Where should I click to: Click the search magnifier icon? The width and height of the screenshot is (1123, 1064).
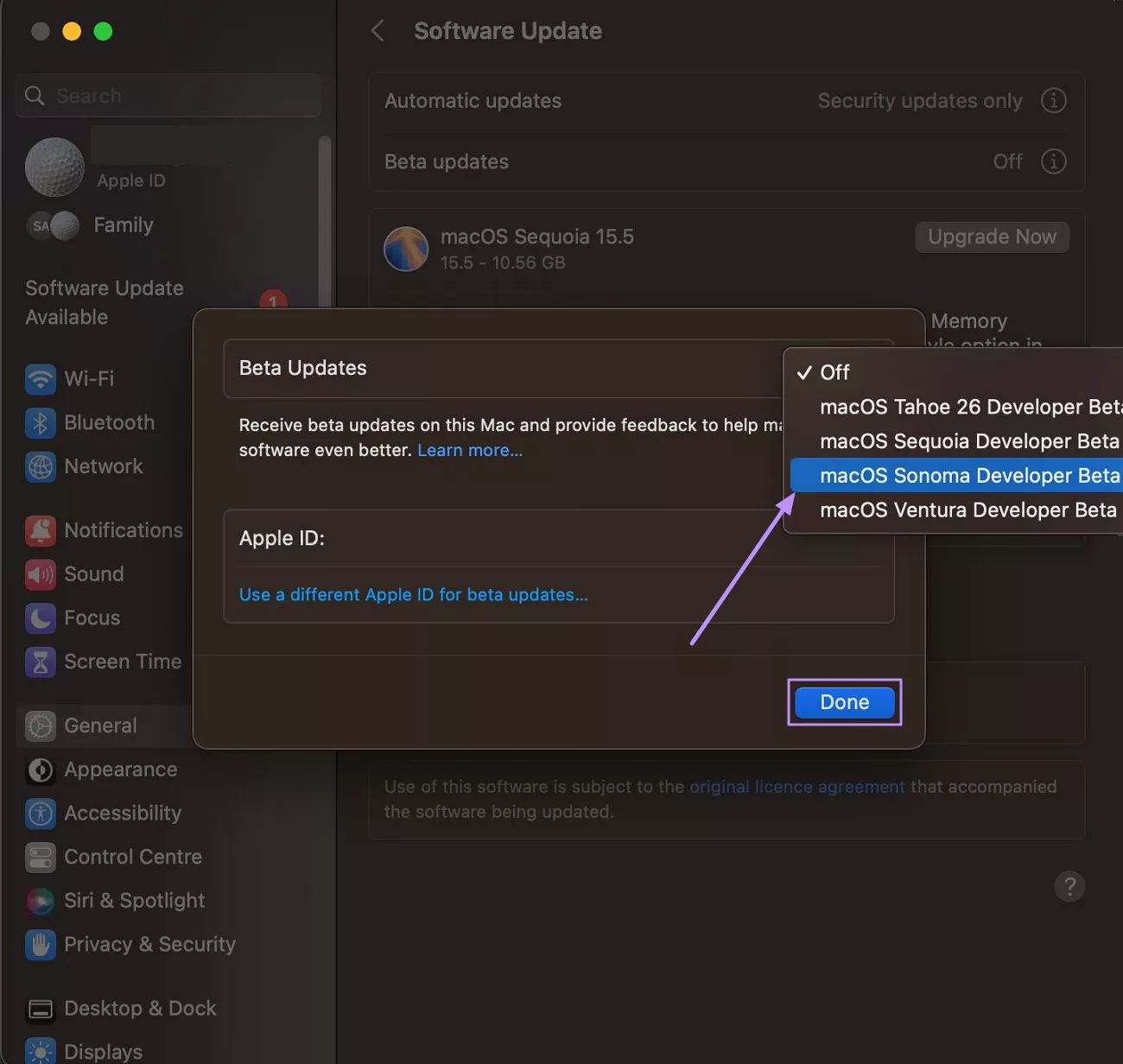(x=35, y=95)
